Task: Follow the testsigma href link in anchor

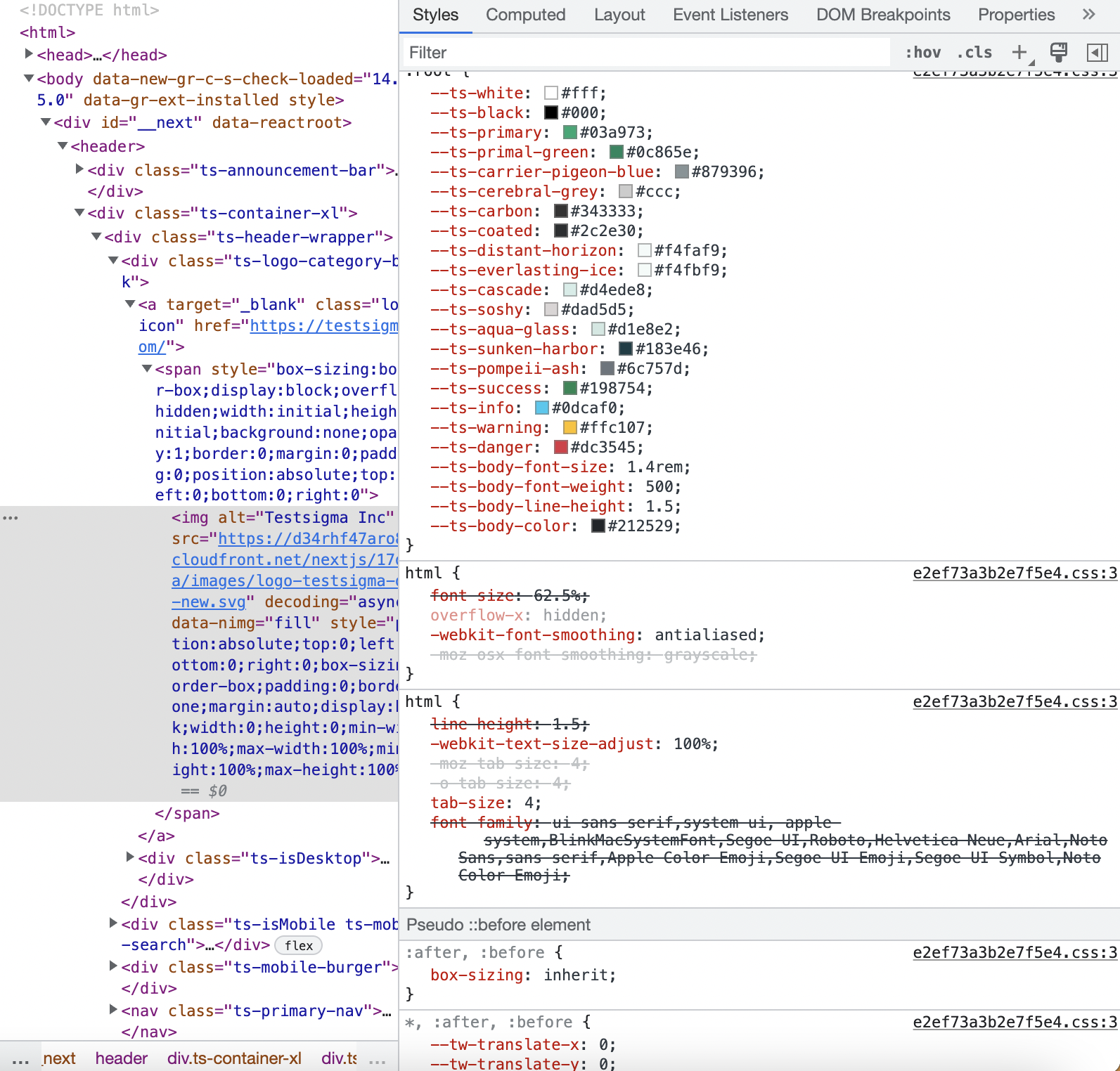Action: tap(324, 326)
